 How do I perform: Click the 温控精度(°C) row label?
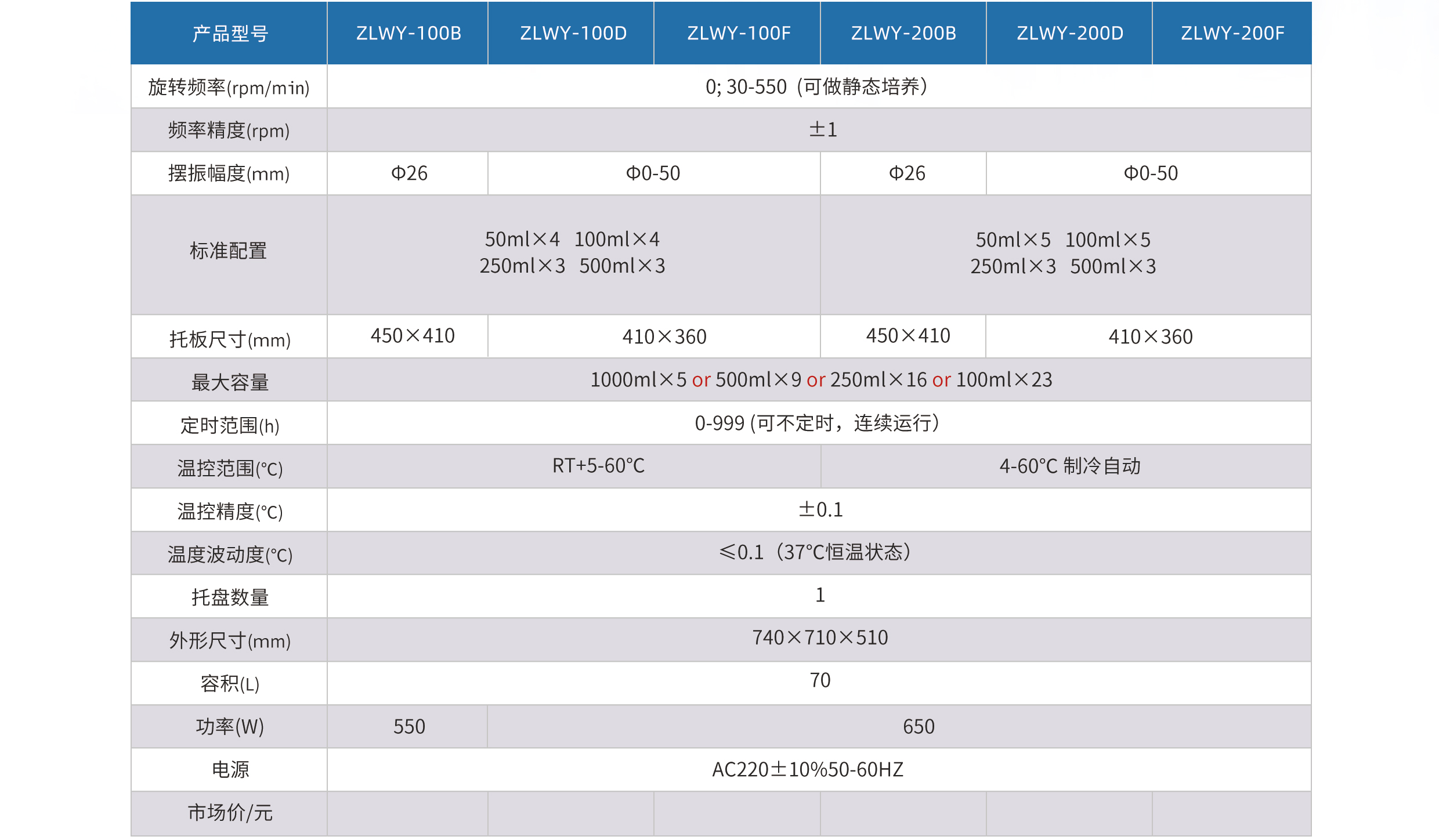click(230, 512)
